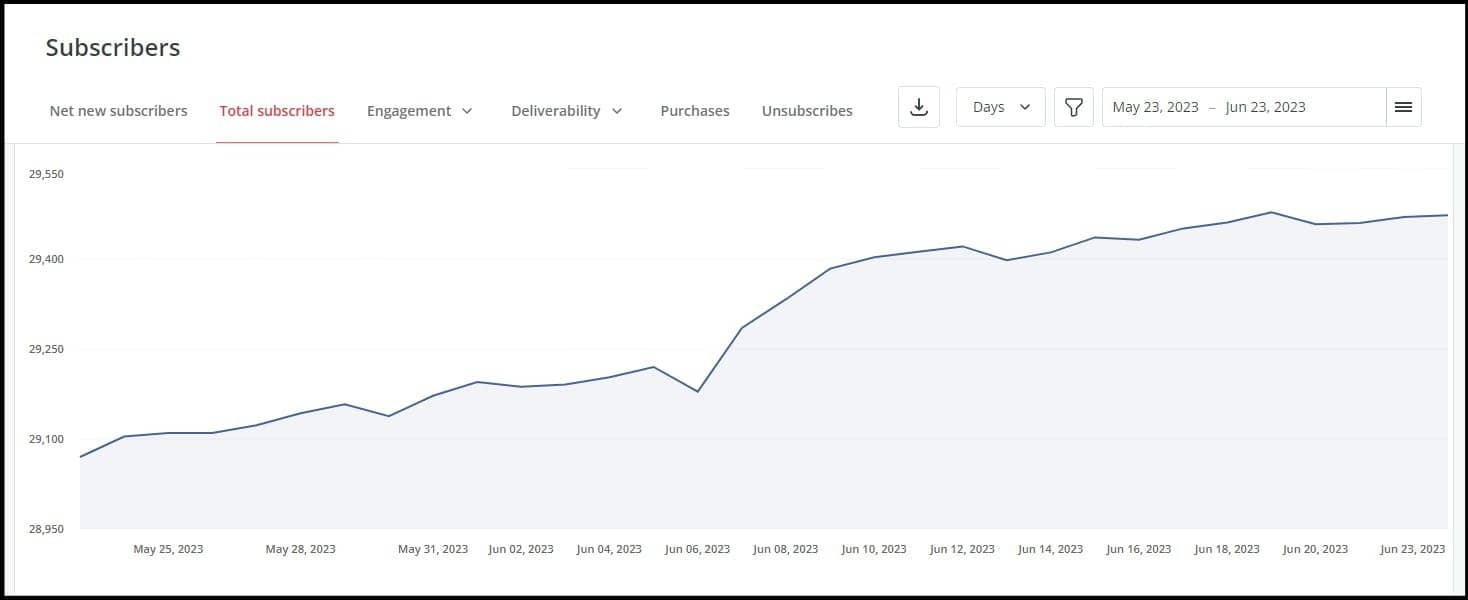Download the subscribers report
The width and height of the screenshot is (1468, 600).
coord(919,107)
